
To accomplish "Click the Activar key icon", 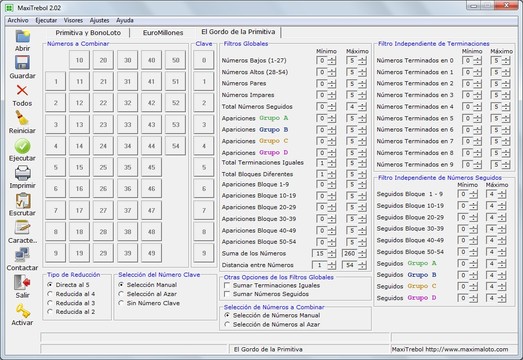I will [22, 311].
